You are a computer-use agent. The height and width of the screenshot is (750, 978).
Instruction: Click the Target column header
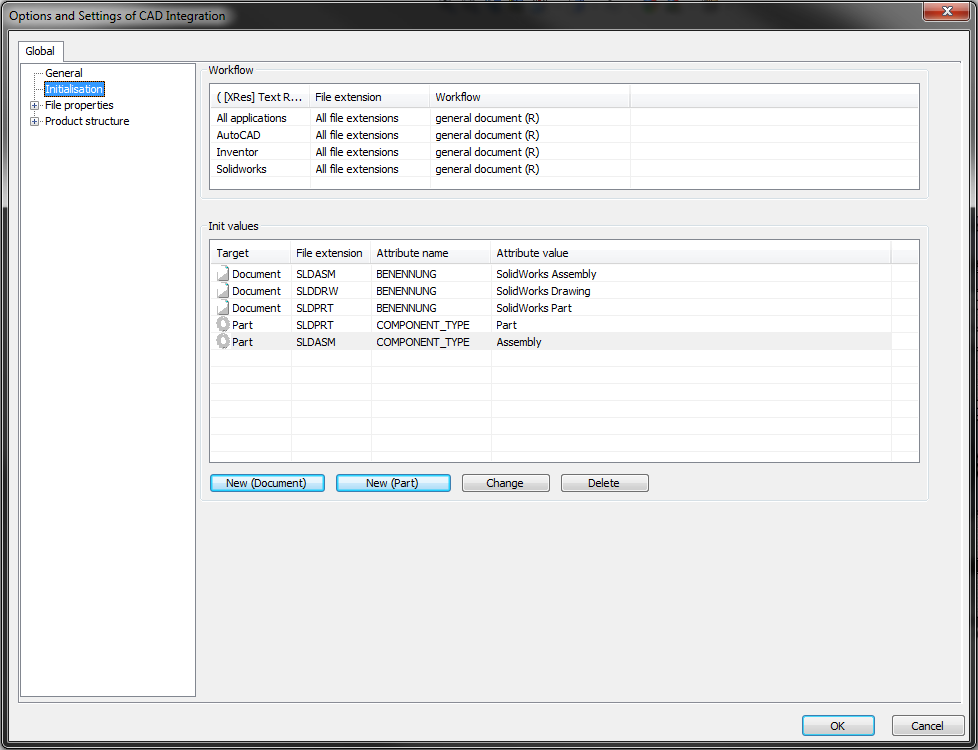[250, 253]
